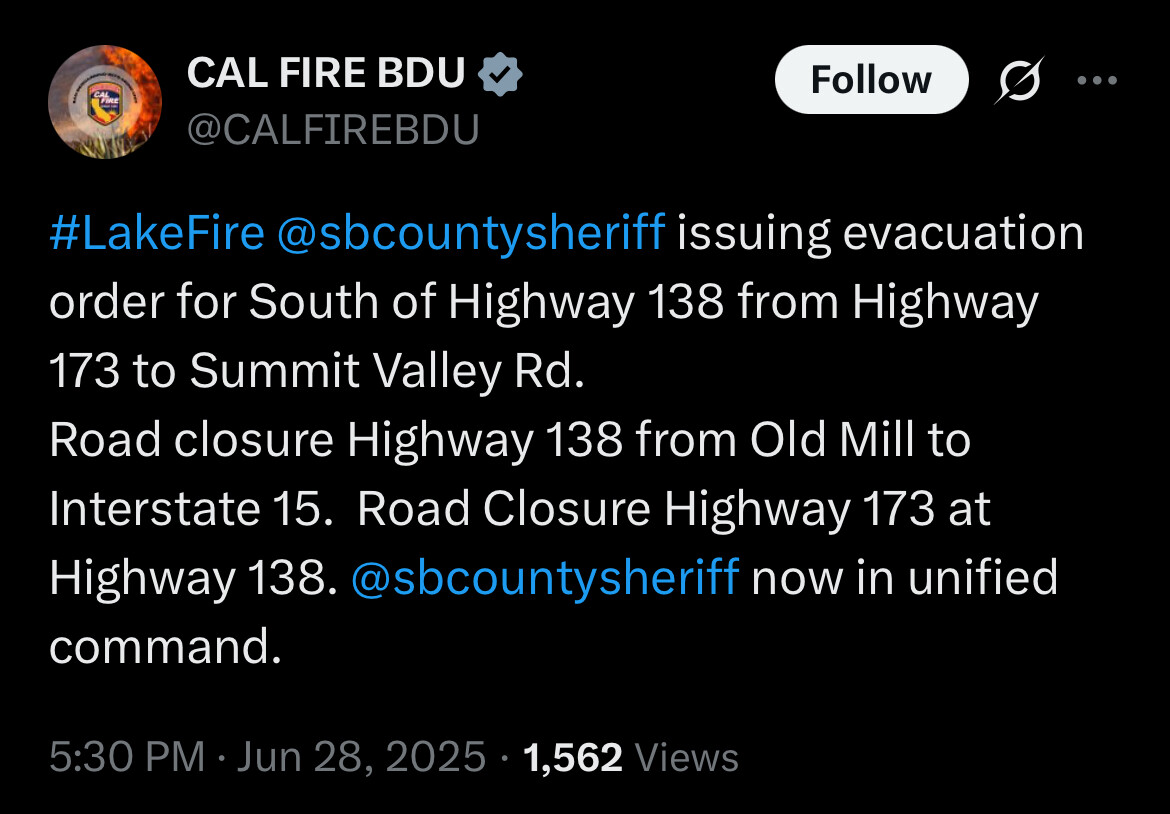The height and width of the screenshot is (814, 1170).
Task: Click the blue verified badge icon
Action: click(x=500, y=74)
